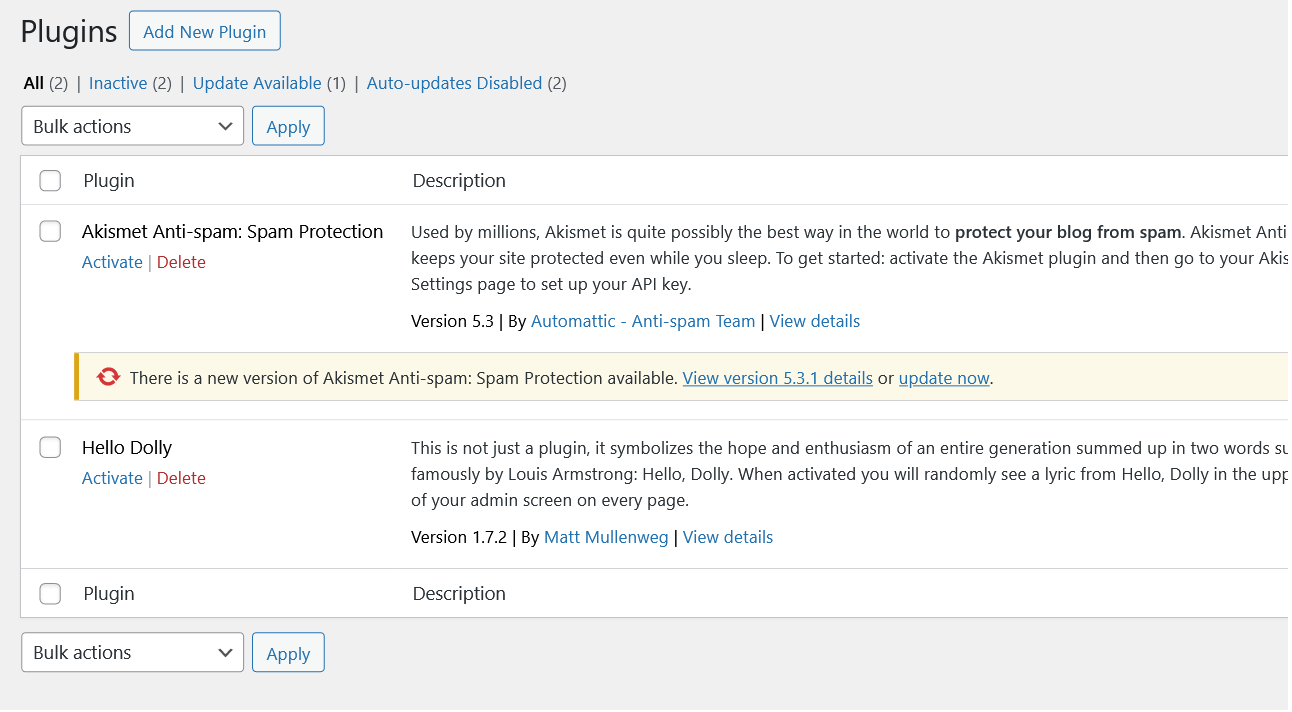Click the Description column header at top
Screen dimensions: 1292x712
[x=459, y=180]
